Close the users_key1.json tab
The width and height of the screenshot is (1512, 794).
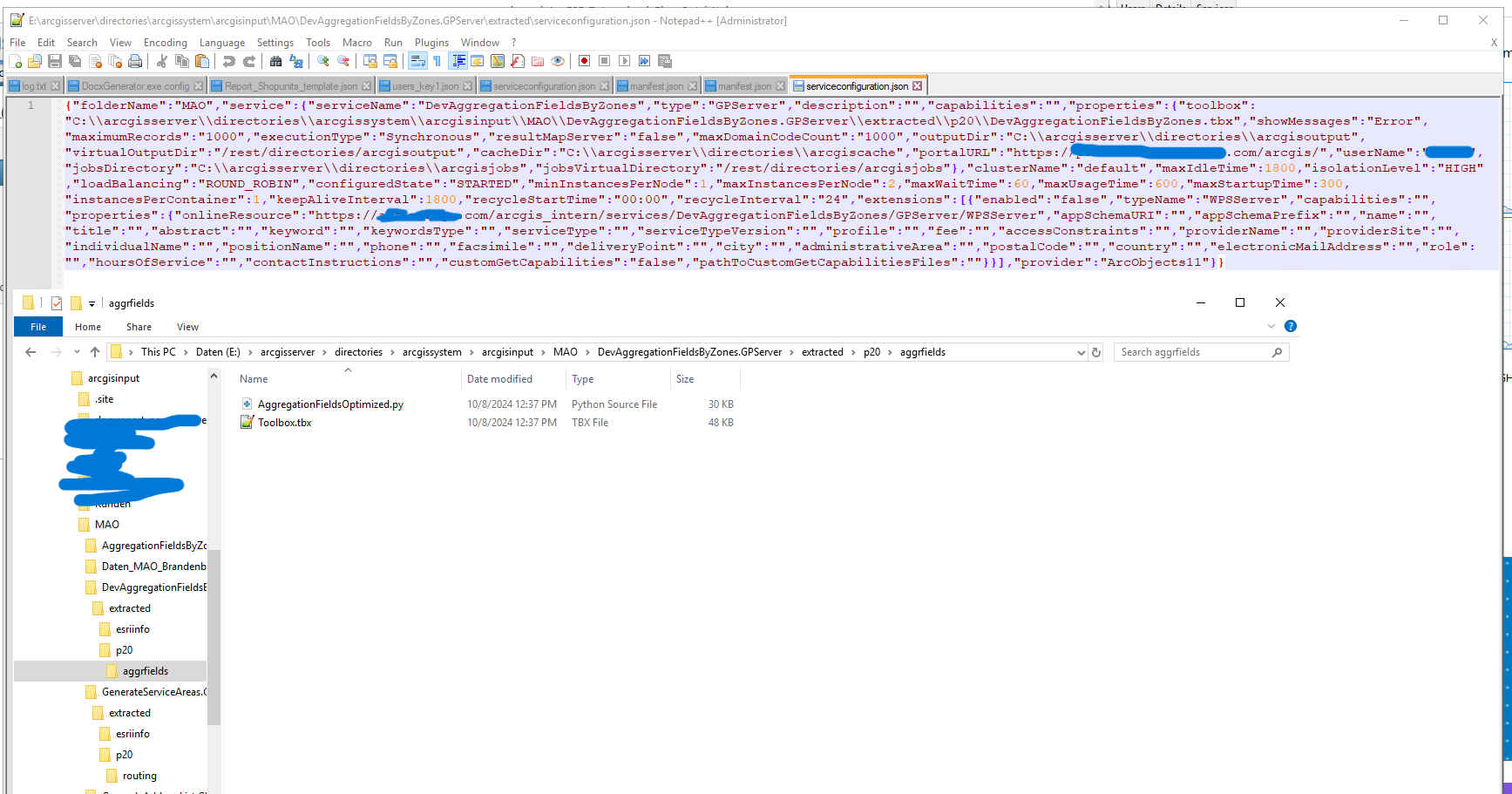coord(469,85)
